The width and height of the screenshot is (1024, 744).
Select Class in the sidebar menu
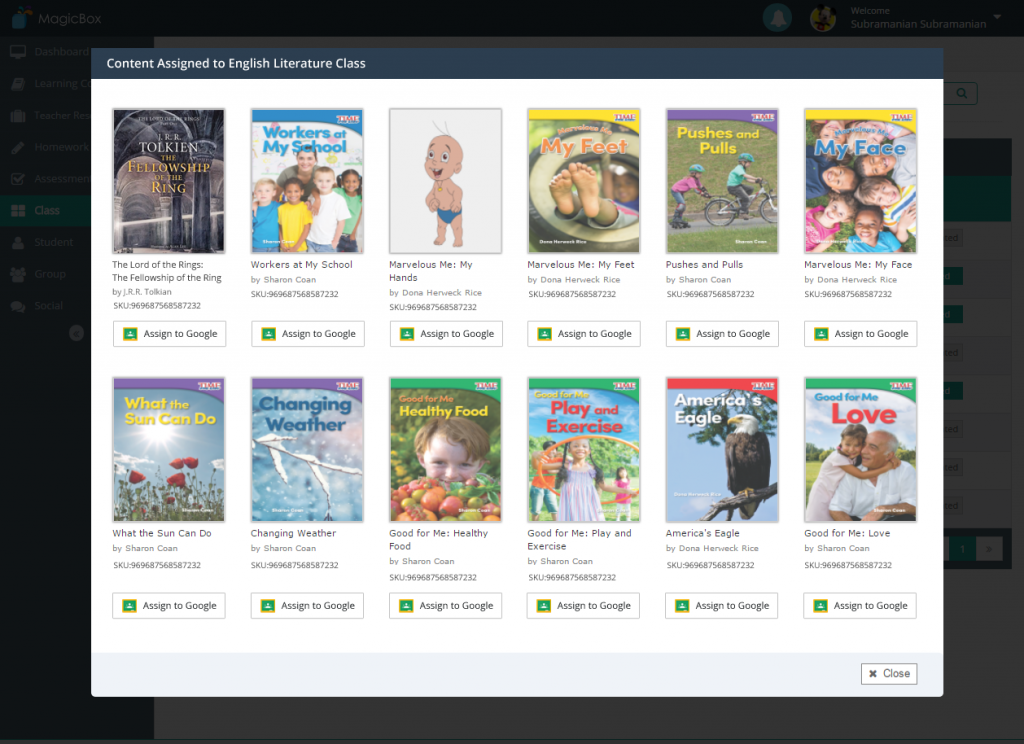47,210
